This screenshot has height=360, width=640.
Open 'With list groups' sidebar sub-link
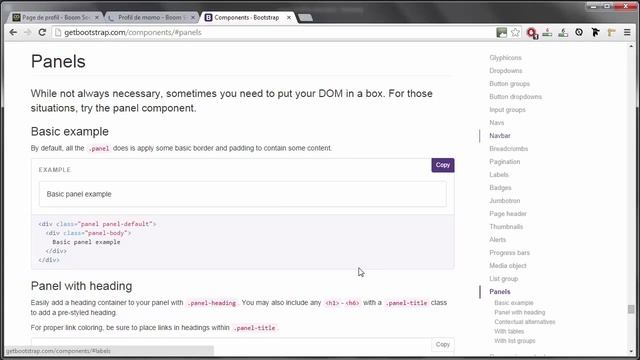[x=515, y=341]
